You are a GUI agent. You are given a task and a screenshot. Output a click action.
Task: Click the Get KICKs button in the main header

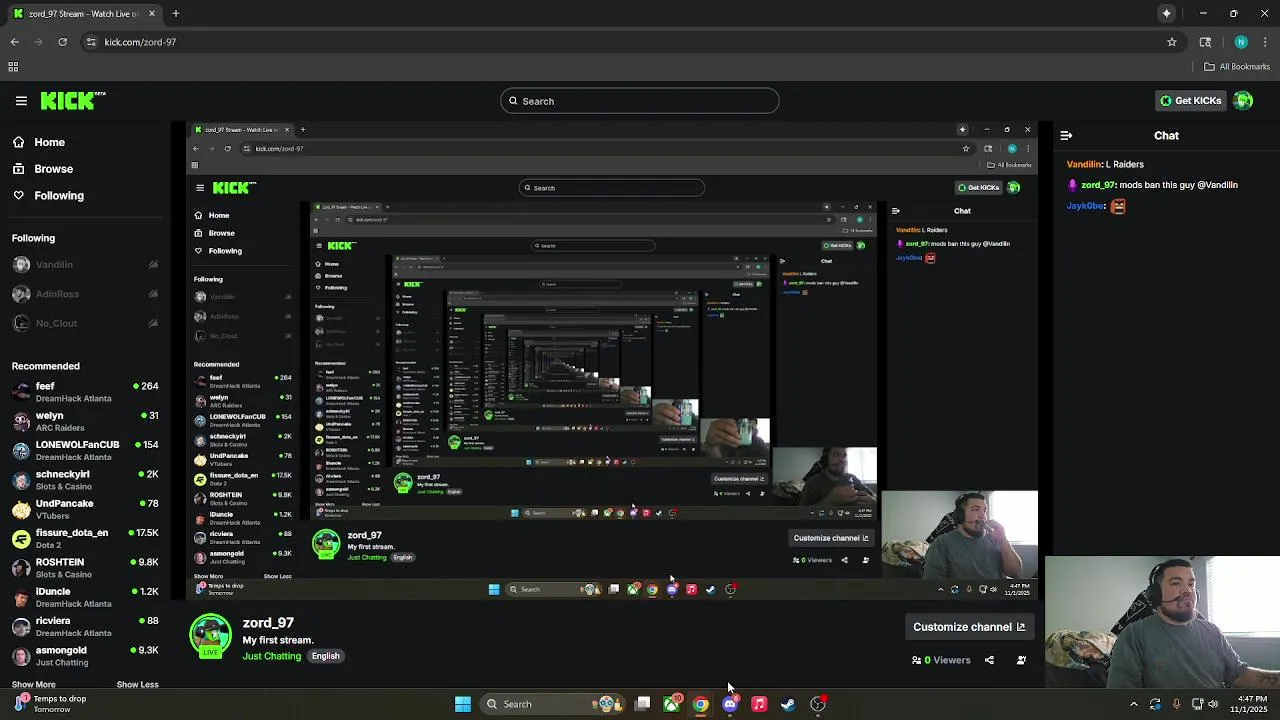(x=1189, y=101)
